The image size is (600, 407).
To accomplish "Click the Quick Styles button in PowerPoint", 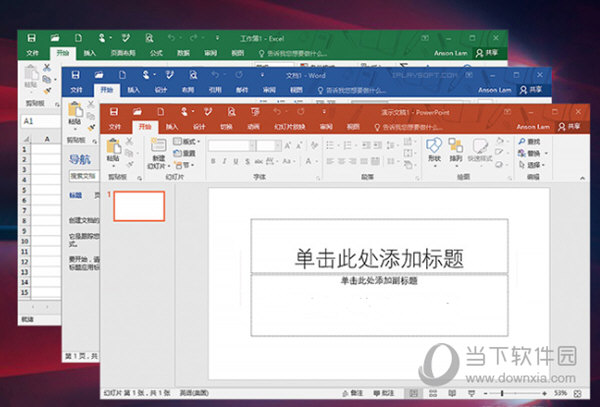I will coord(480,150).
